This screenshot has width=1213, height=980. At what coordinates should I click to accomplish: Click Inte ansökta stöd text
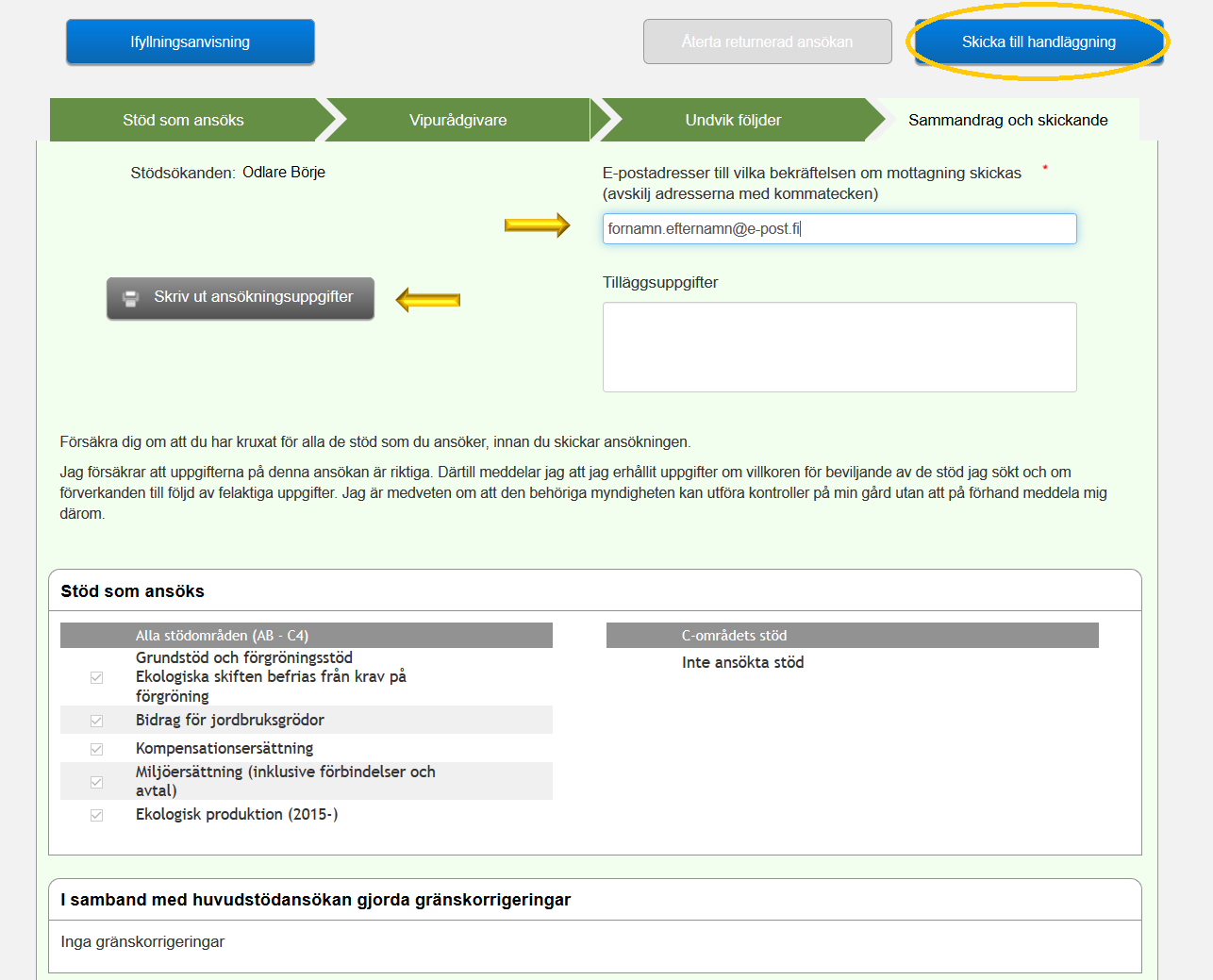pos(743,662)
